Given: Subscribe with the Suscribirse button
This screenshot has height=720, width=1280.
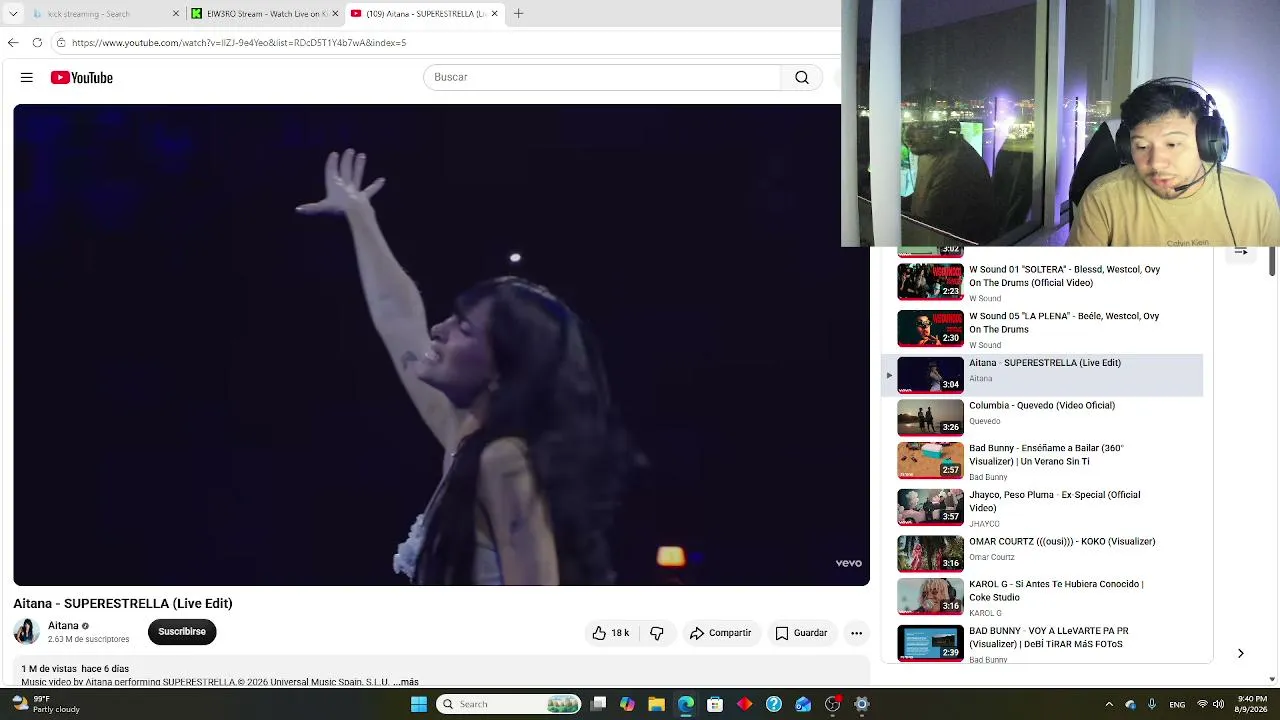Looking at the screenshot, I should [182, 632].
